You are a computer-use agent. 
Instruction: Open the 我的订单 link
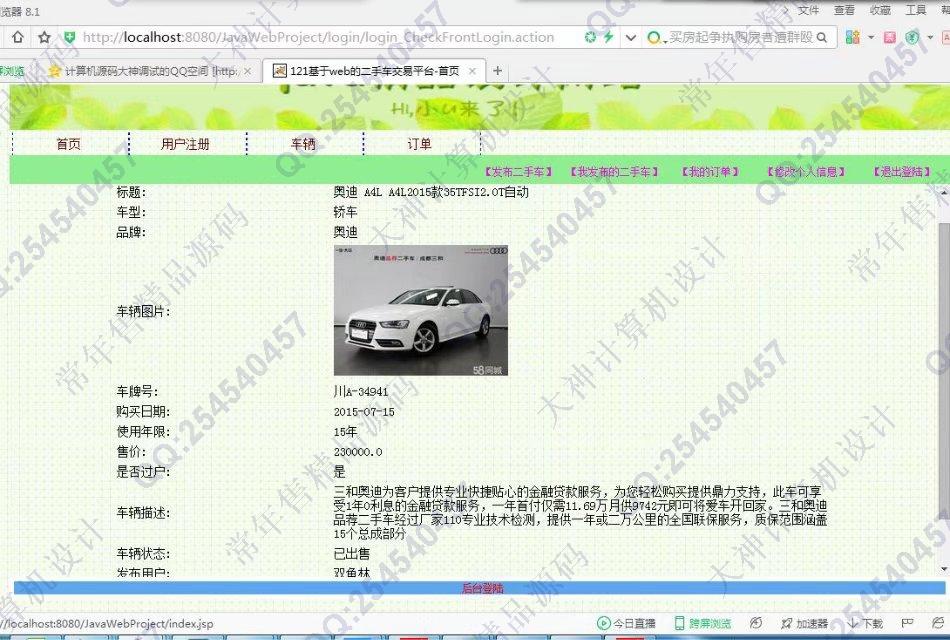(710, 172)
